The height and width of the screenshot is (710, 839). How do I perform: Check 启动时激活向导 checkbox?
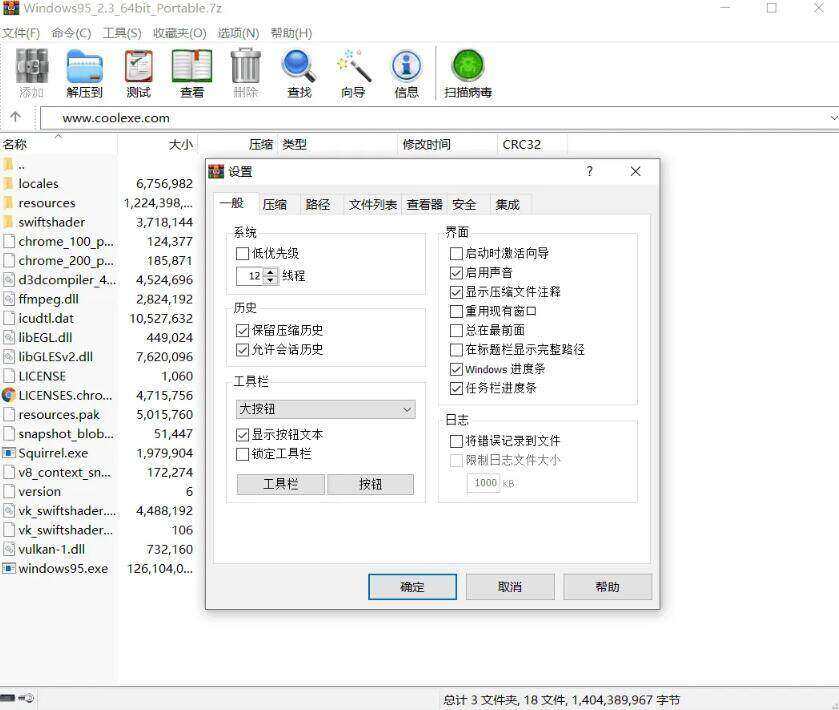[x=456, y=254]
